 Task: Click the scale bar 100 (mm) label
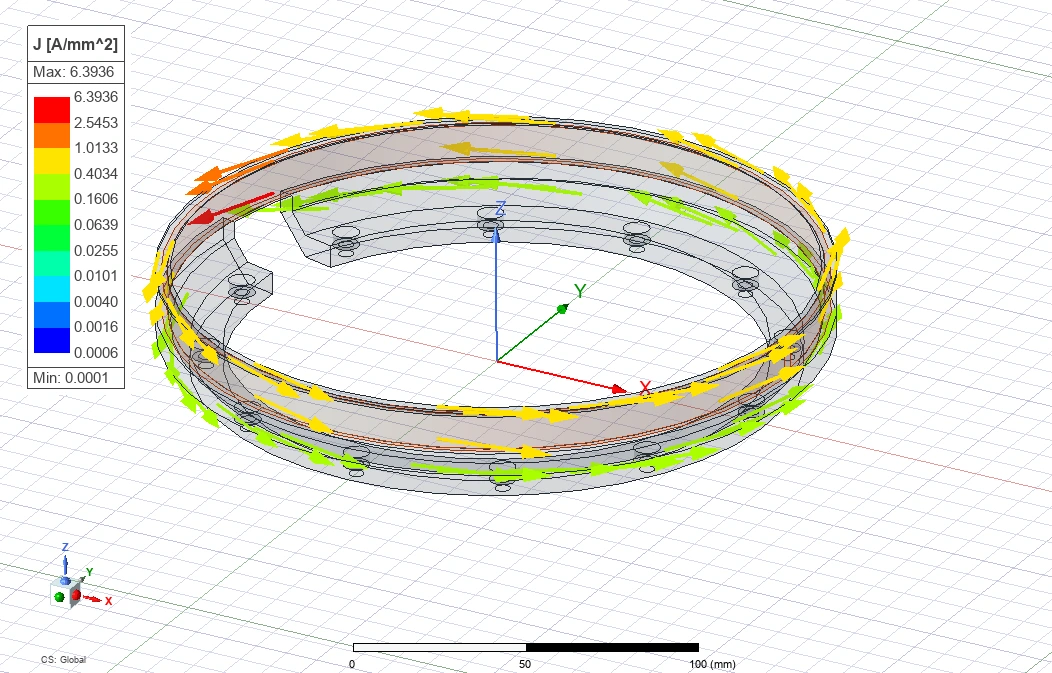pyautogui.click(x=712, y=664)
